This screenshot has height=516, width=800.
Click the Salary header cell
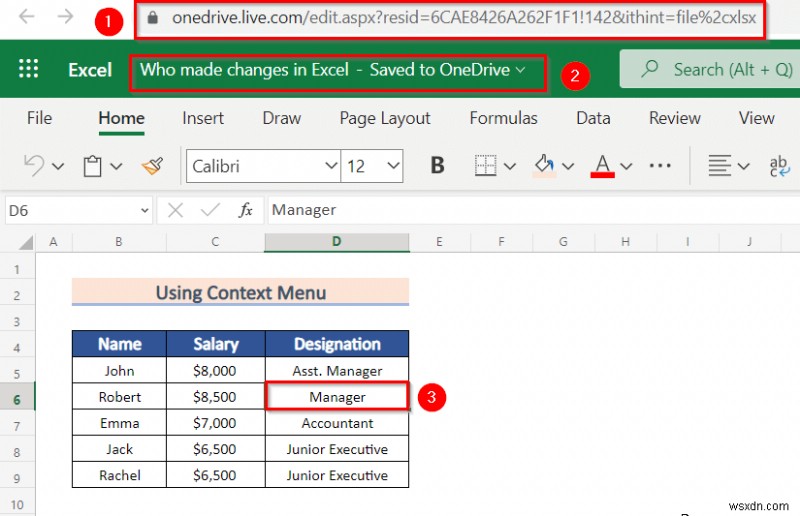(x=216, y=344)
